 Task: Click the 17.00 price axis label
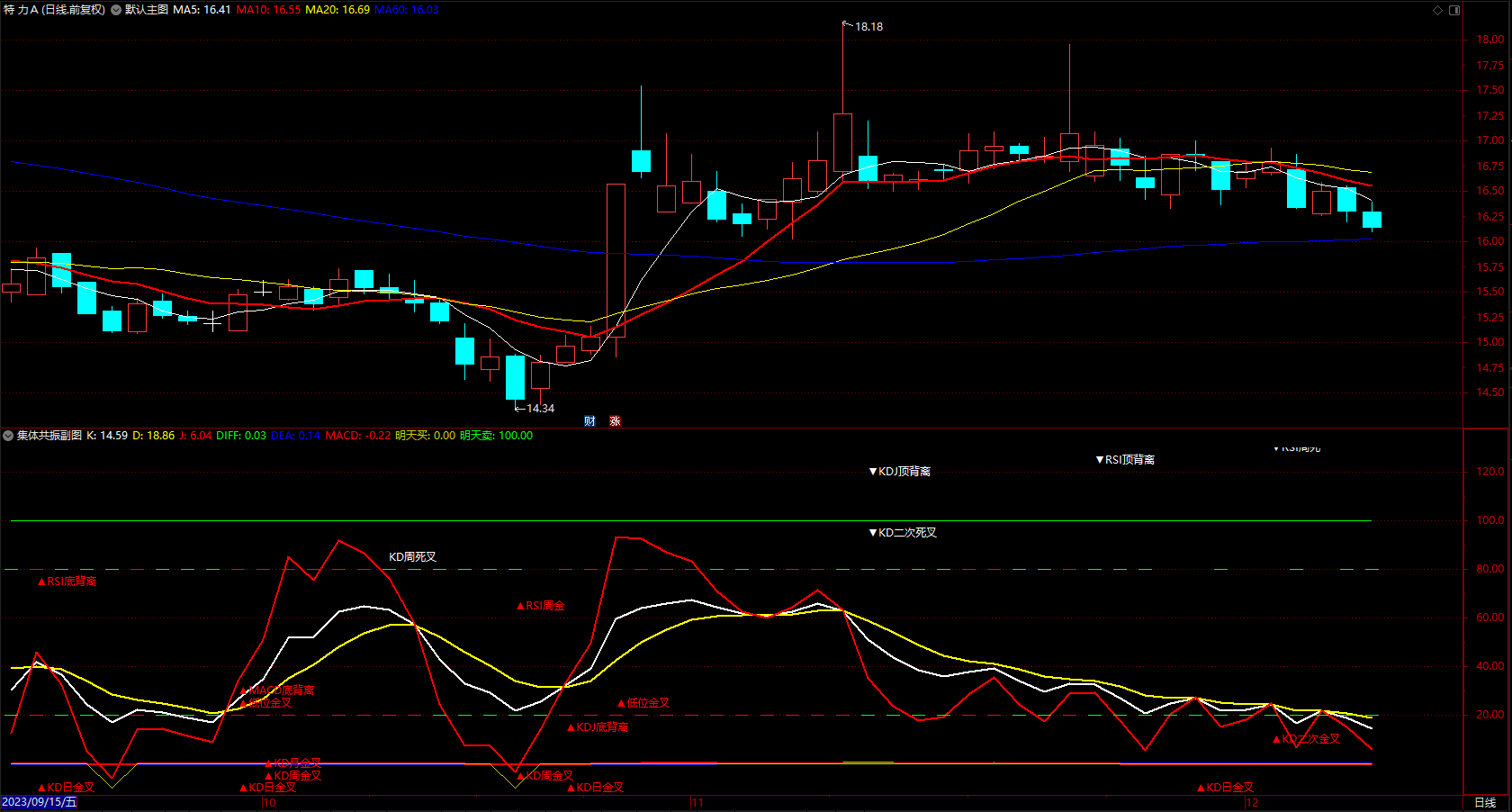click(1489, 140)
